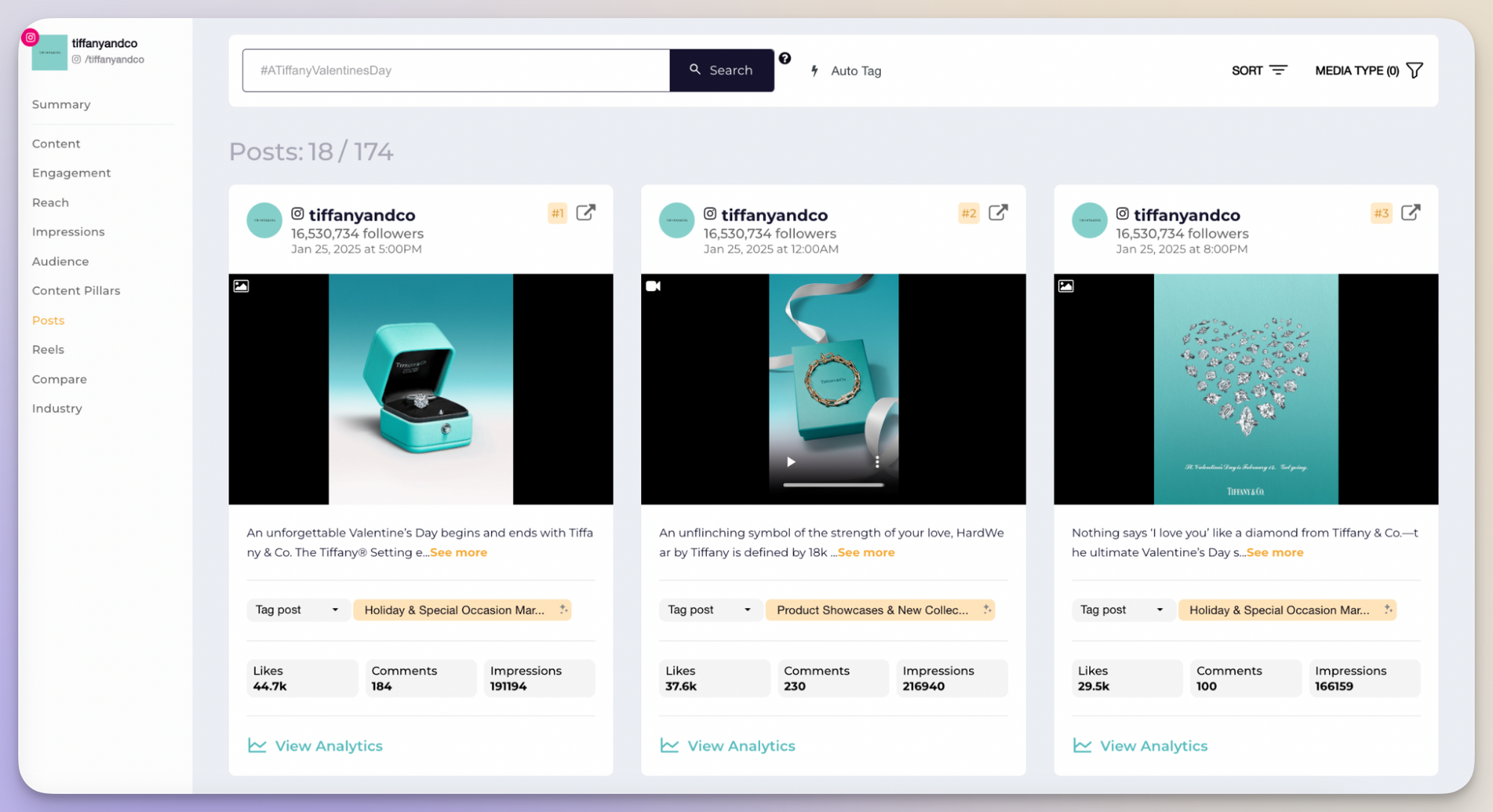Click the Auto Tag lightning bolt icon

[x=817, y=70]
